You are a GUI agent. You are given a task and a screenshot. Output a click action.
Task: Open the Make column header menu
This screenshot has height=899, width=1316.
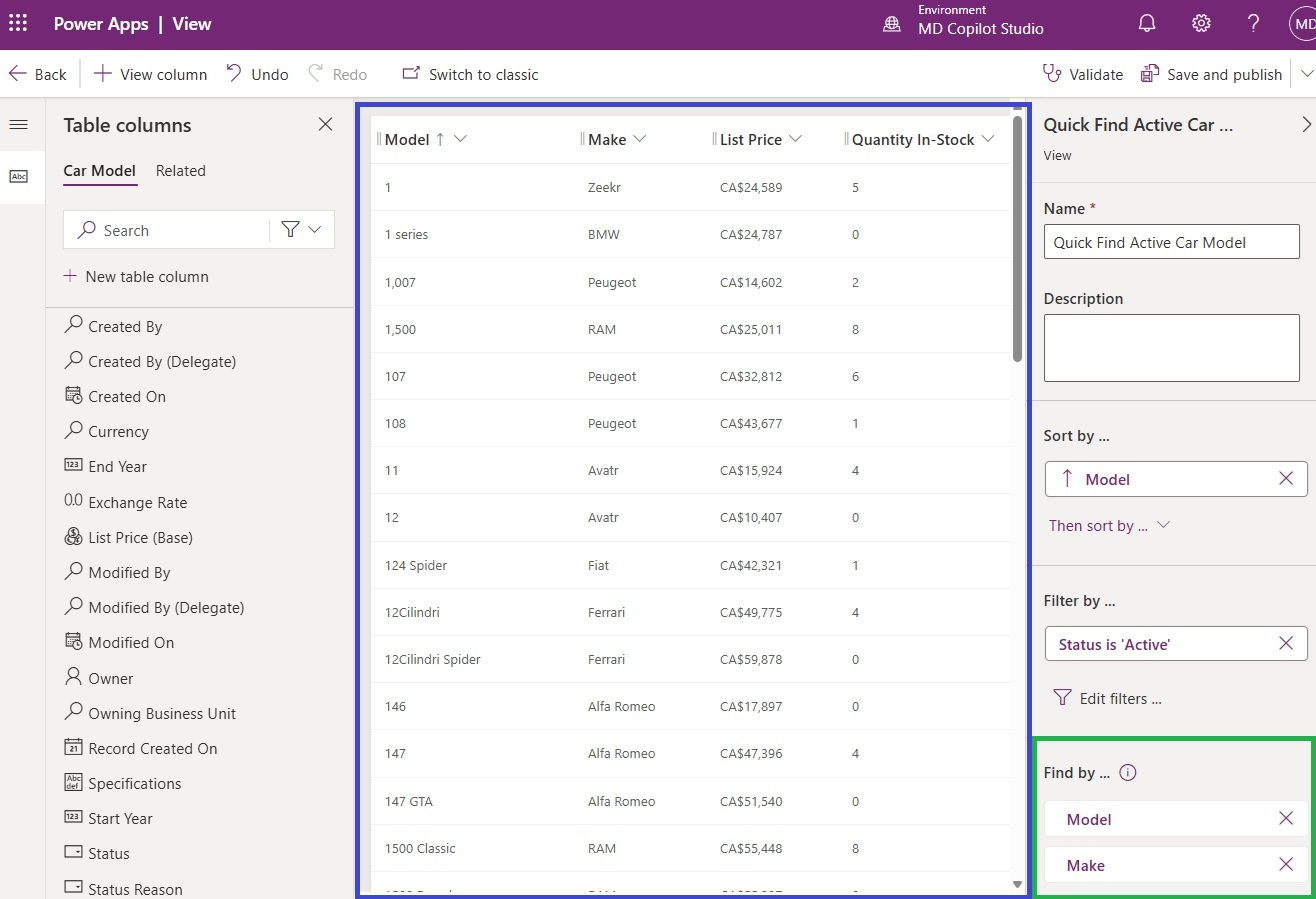click(640, 139)
